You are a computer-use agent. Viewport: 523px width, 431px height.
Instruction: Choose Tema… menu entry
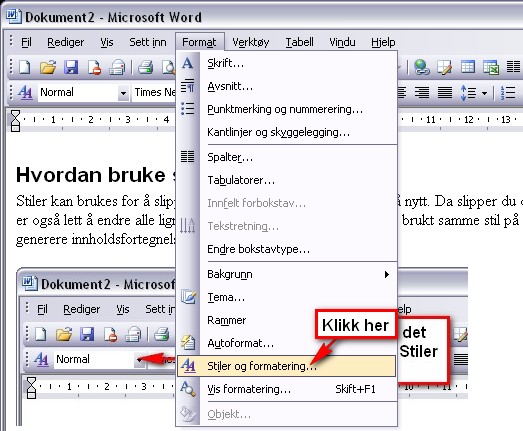coord(287,297)
